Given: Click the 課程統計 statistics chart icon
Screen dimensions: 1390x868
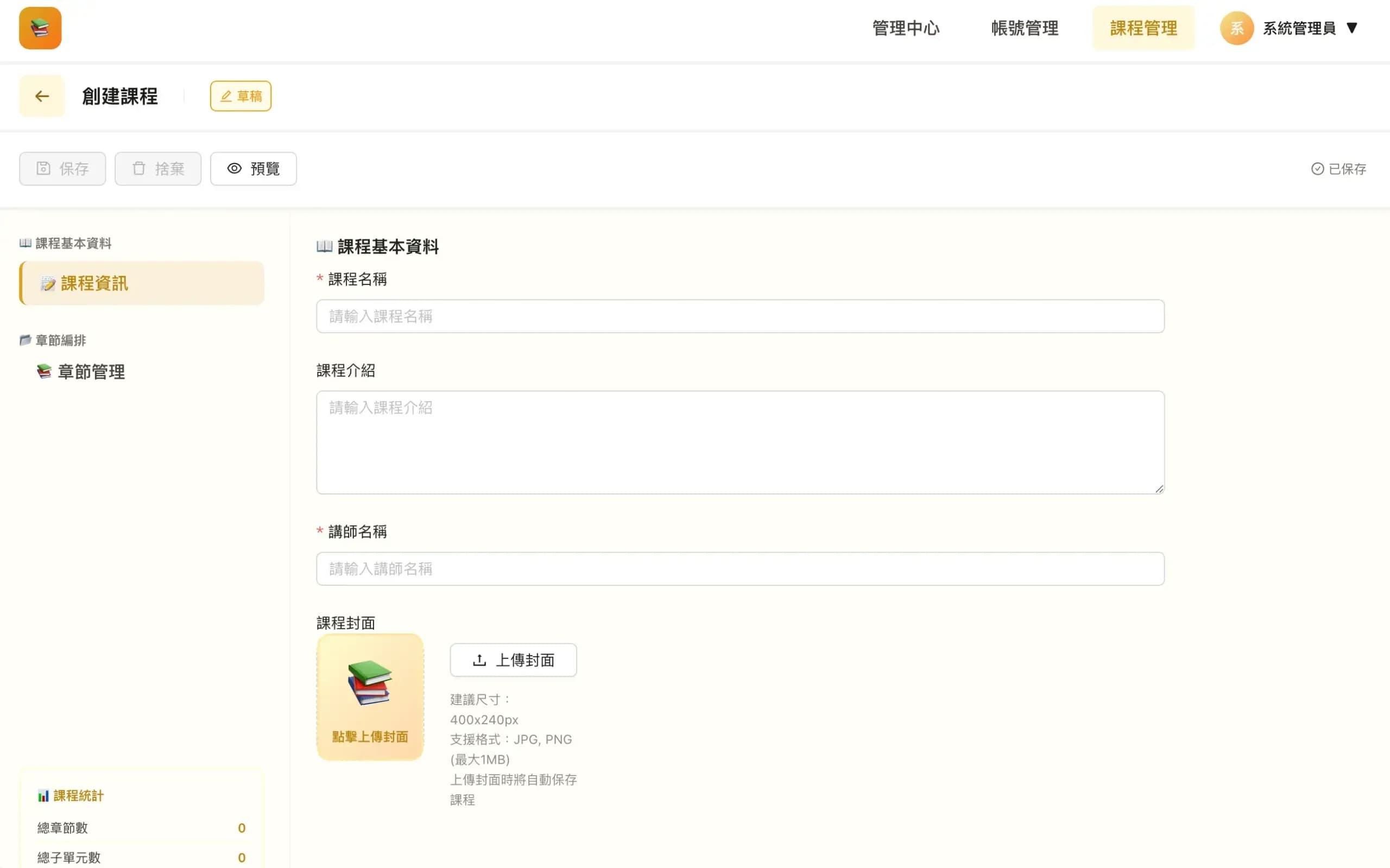Looking at the screenshot, I should pyautogui.click(x=43, y=796).
